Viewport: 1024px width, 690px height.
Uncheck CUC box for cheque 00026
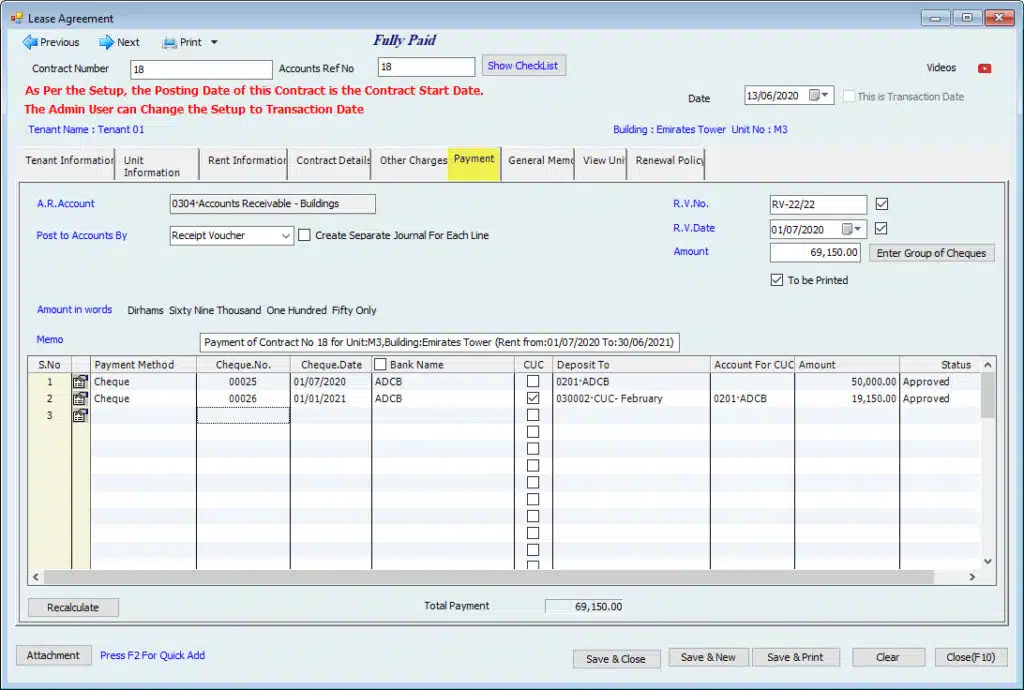point(533,398)
